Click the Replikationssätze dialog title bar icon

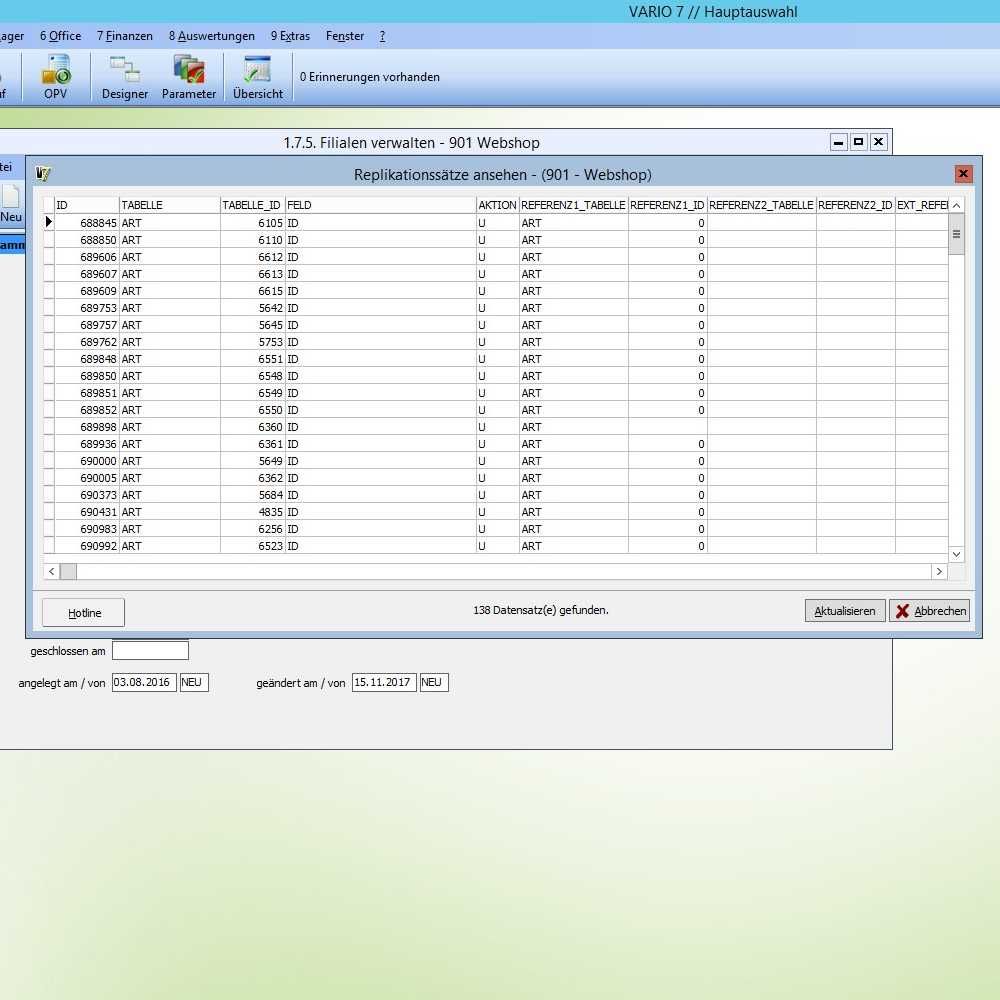[42, 173]
